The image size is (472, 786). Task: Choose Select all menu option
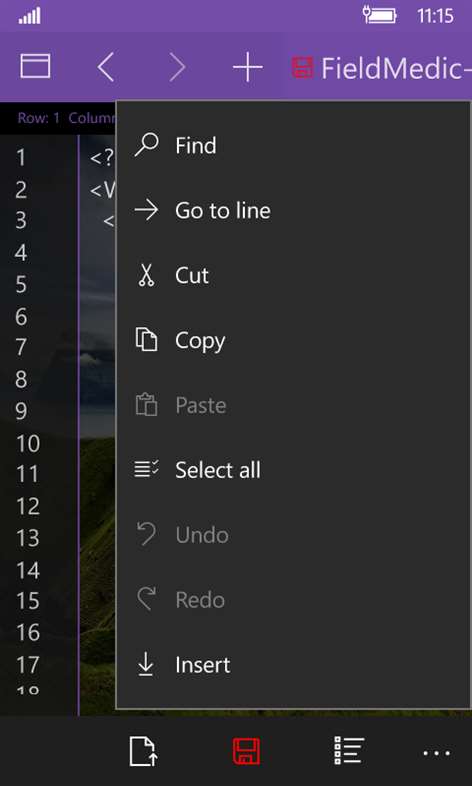[x=293, y=470]
